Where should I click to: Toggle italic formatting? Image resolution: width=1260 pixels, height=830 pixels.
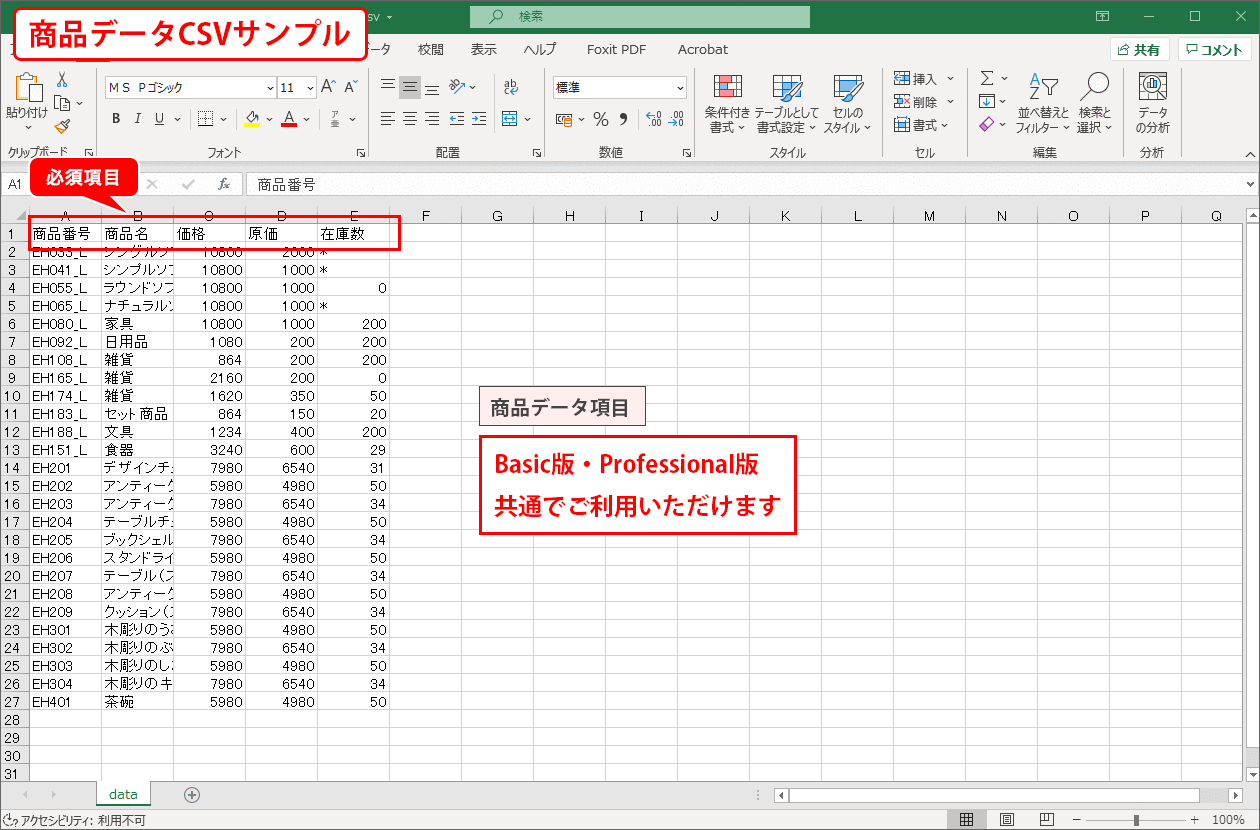pos(138,120)
